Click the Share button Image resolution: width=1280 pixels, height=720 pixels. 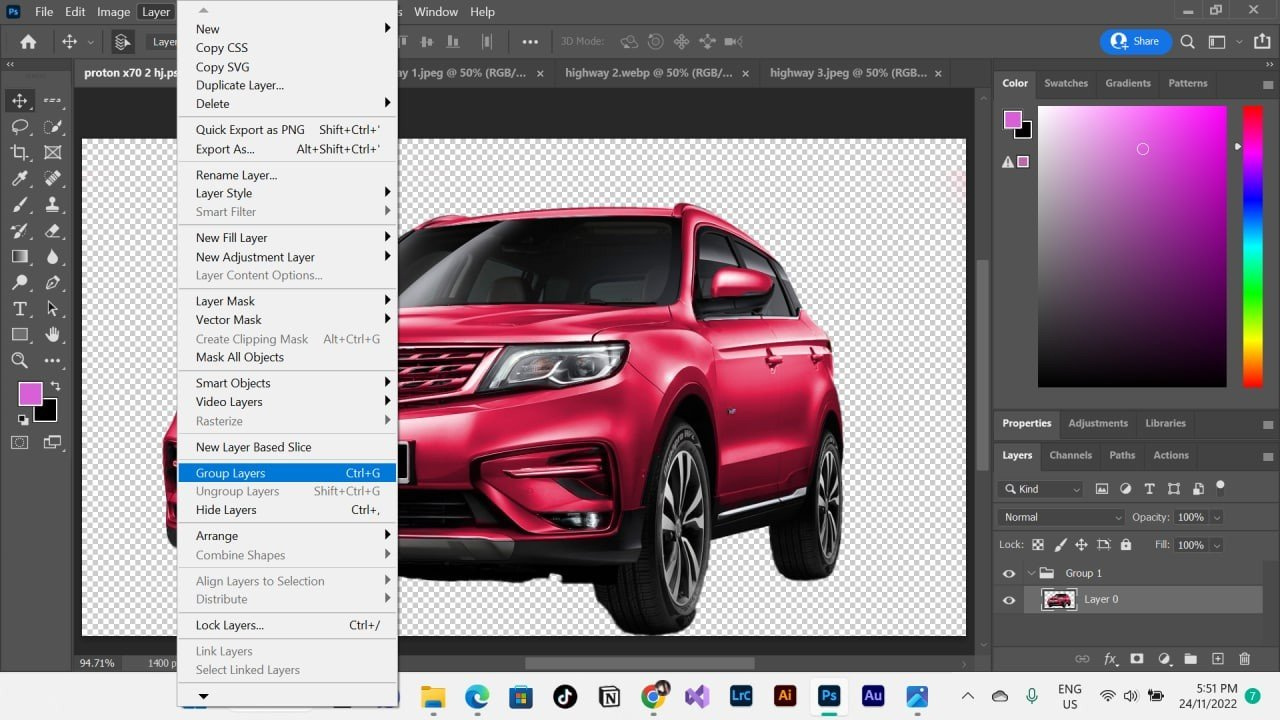pyautogui.click(x=1135, y=41)
